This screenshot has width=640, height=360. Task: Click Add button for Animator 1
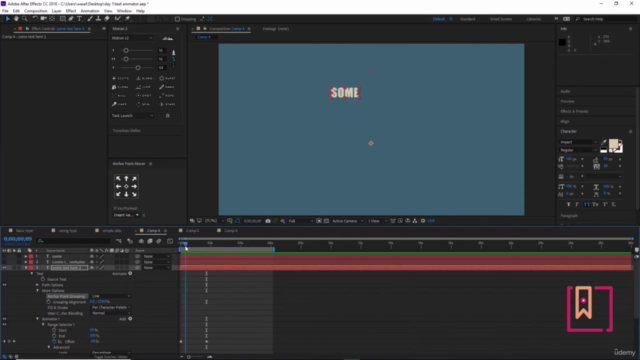125,319
